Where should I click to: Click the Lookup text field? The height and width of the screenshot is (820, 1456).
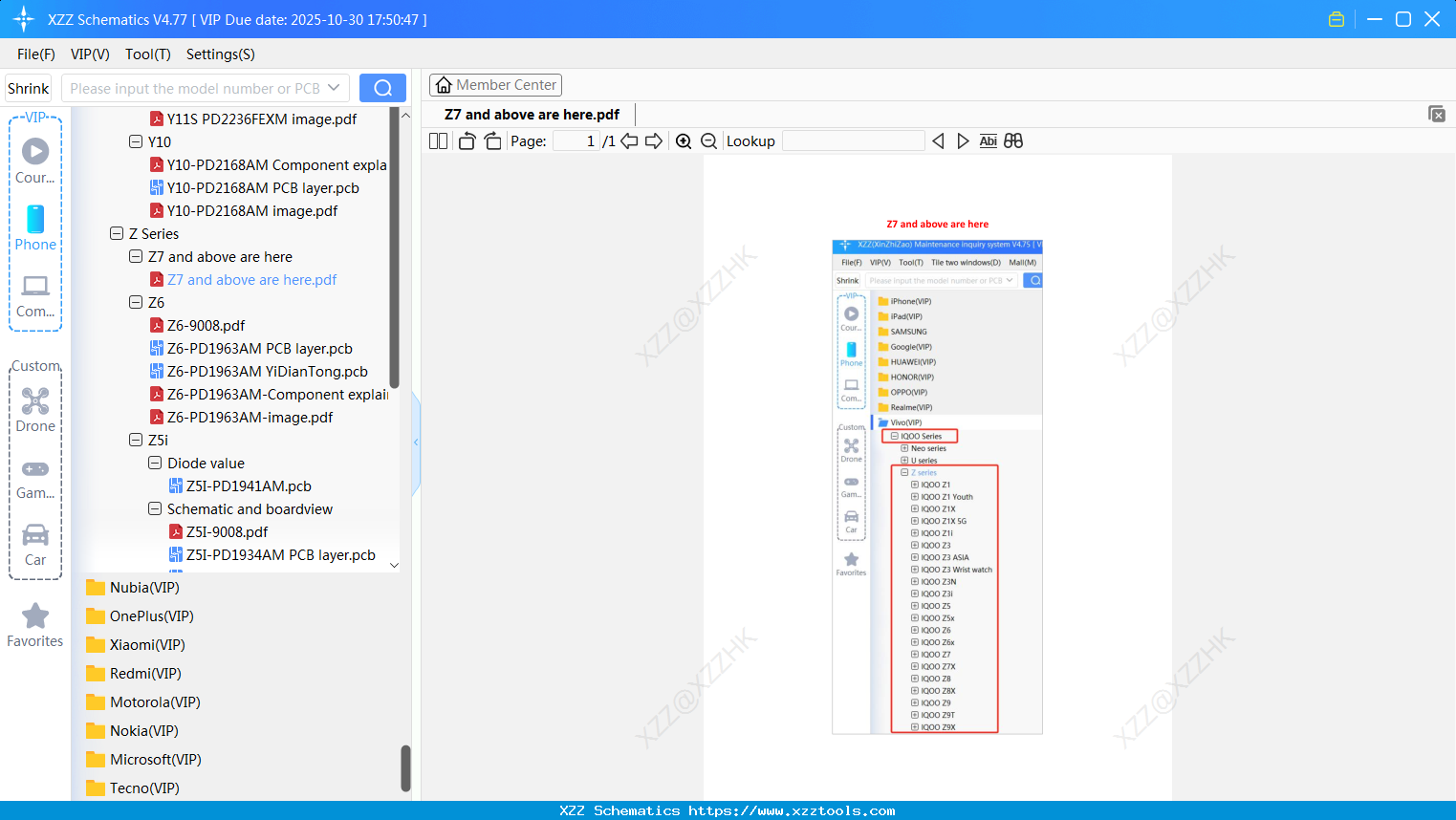[x=854, y=141]
